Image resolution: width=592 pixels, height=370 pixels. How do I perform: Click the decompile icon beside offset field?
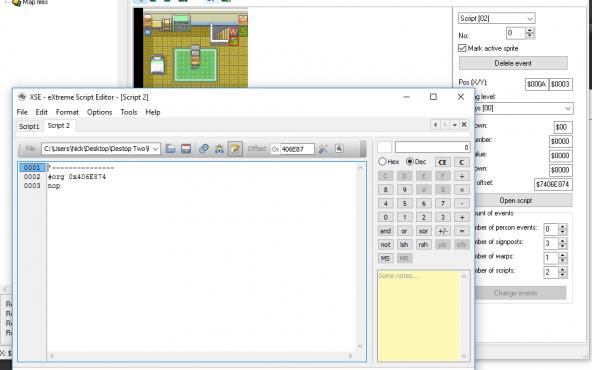pos(323,149)
